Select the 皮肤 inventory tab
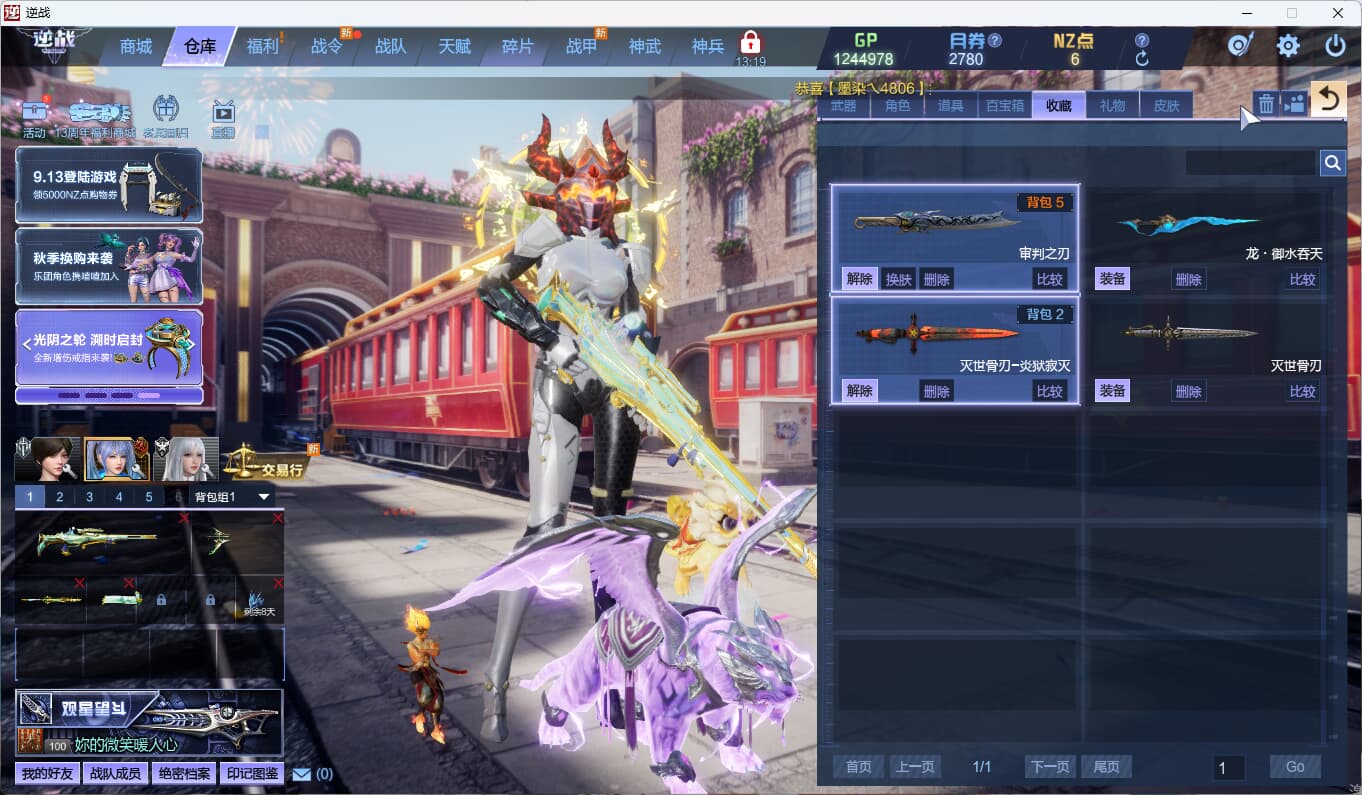 click(1166, 105)
